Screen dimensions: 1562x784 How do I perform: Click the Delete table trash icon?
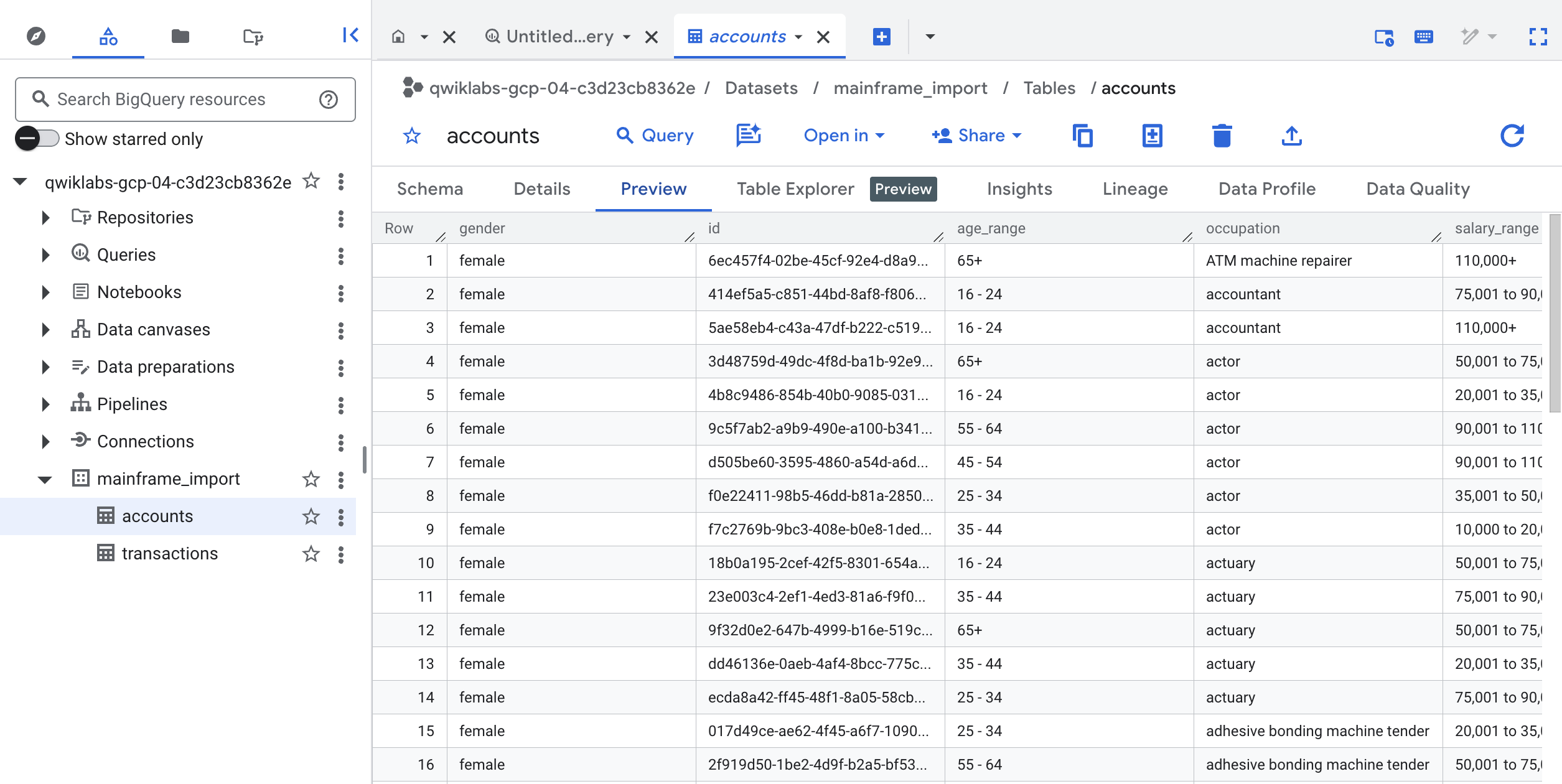click(x=1222, y=136)
